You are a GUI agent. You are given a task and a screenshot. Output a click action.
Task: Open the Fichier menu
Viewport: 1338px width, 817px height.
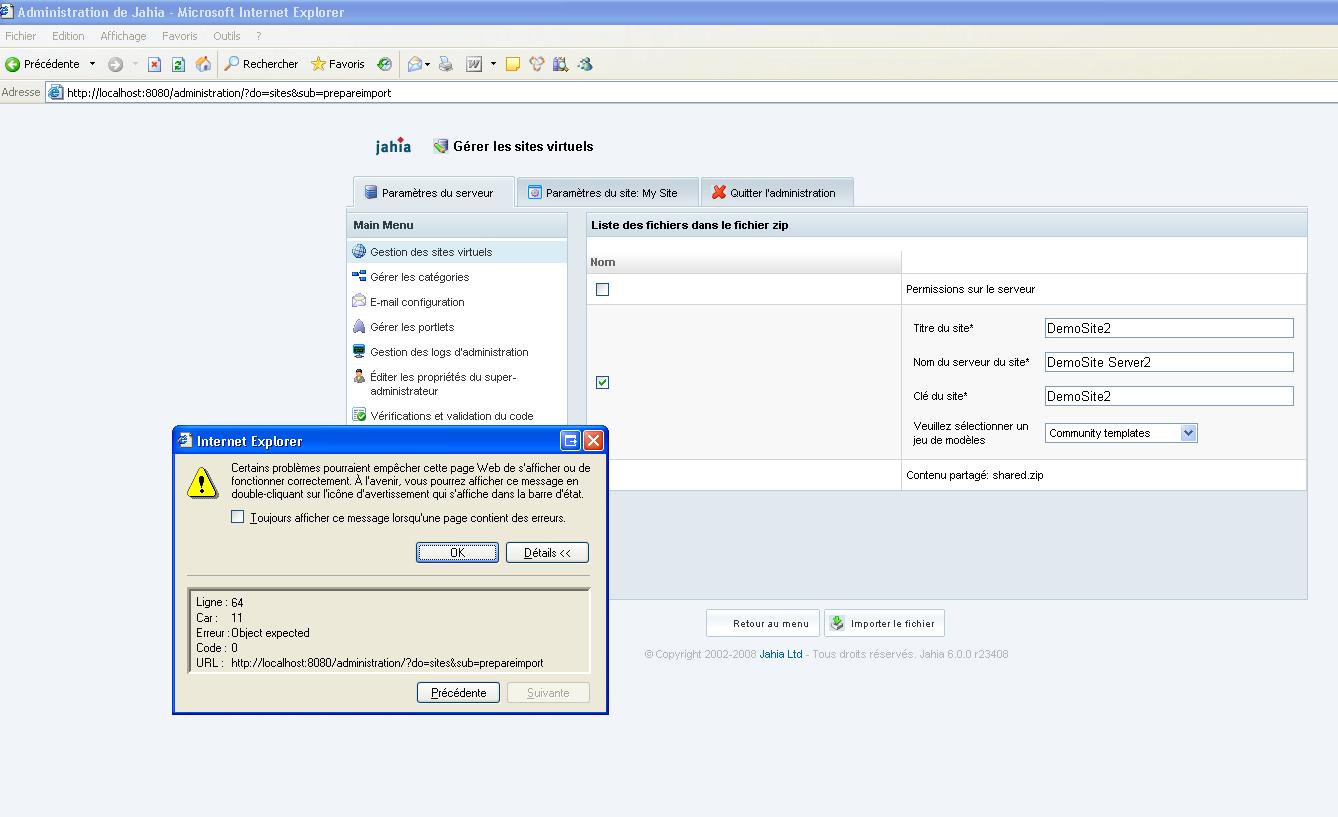click(21, 36)
